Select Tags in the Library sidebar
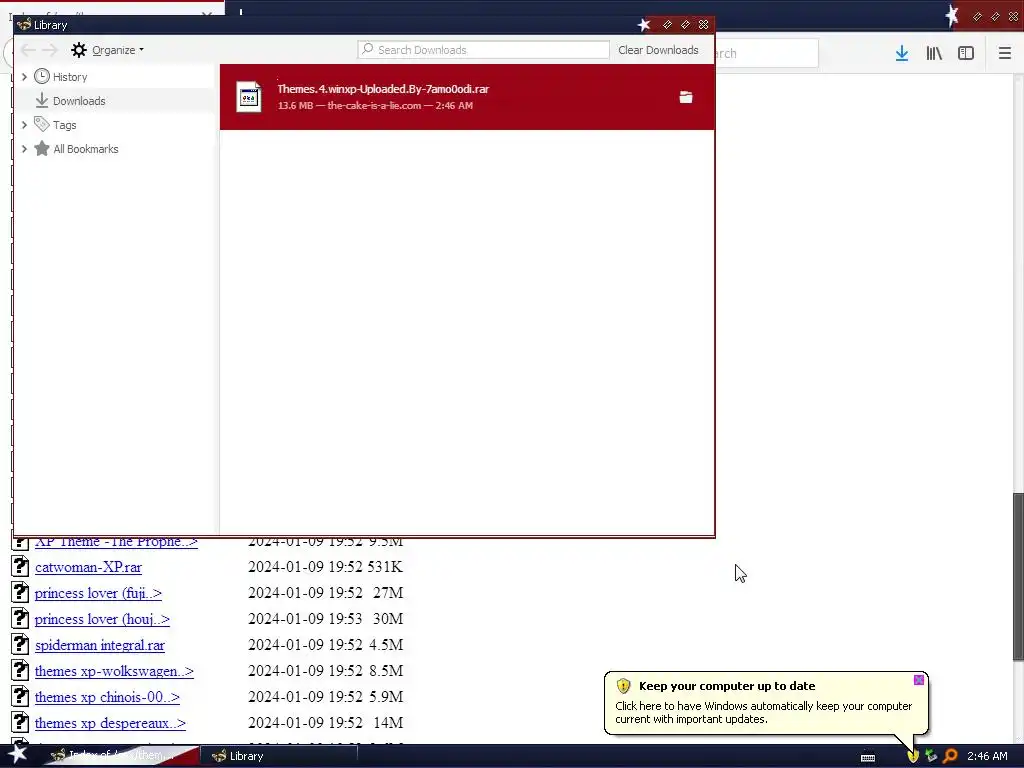The width and height of the screenshot is (1024, 768). point(65,125)
